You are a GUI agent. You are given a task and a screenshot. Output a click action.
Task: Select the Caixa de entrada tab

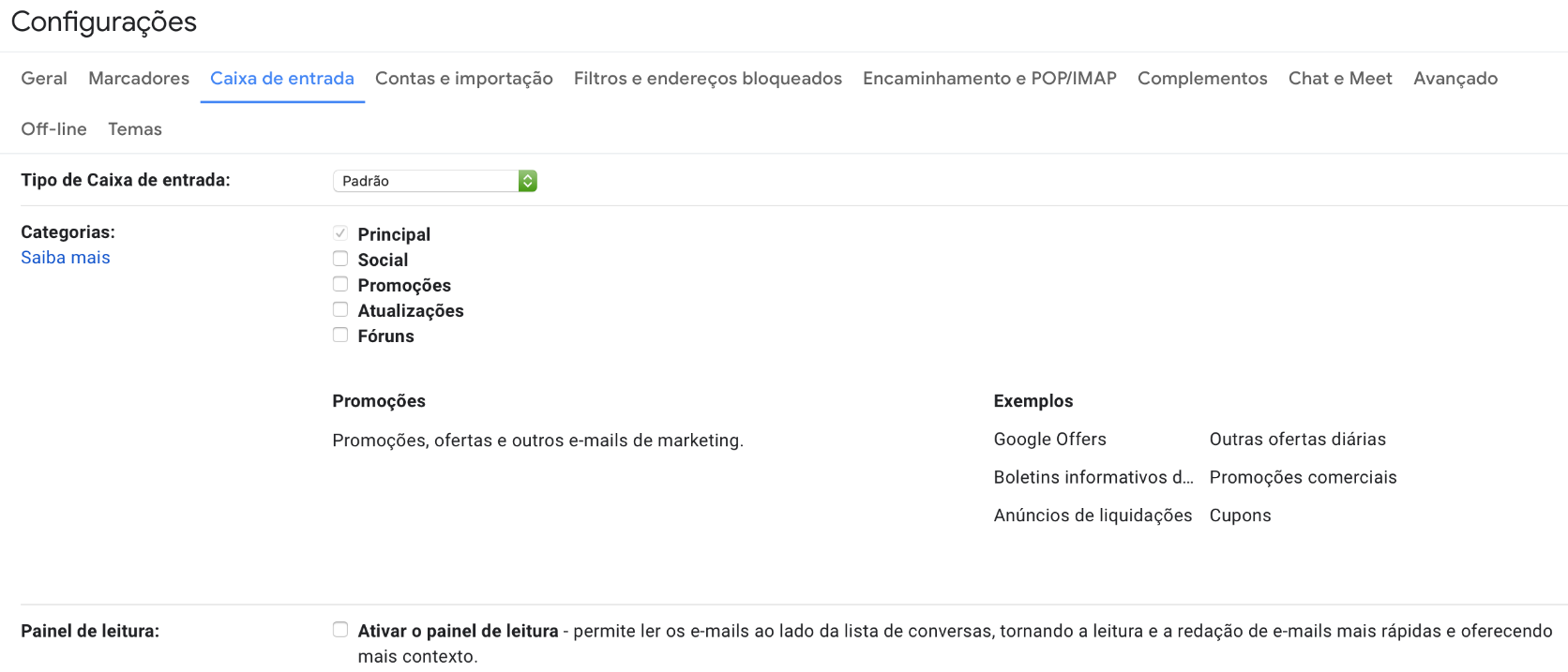(282, 79)
